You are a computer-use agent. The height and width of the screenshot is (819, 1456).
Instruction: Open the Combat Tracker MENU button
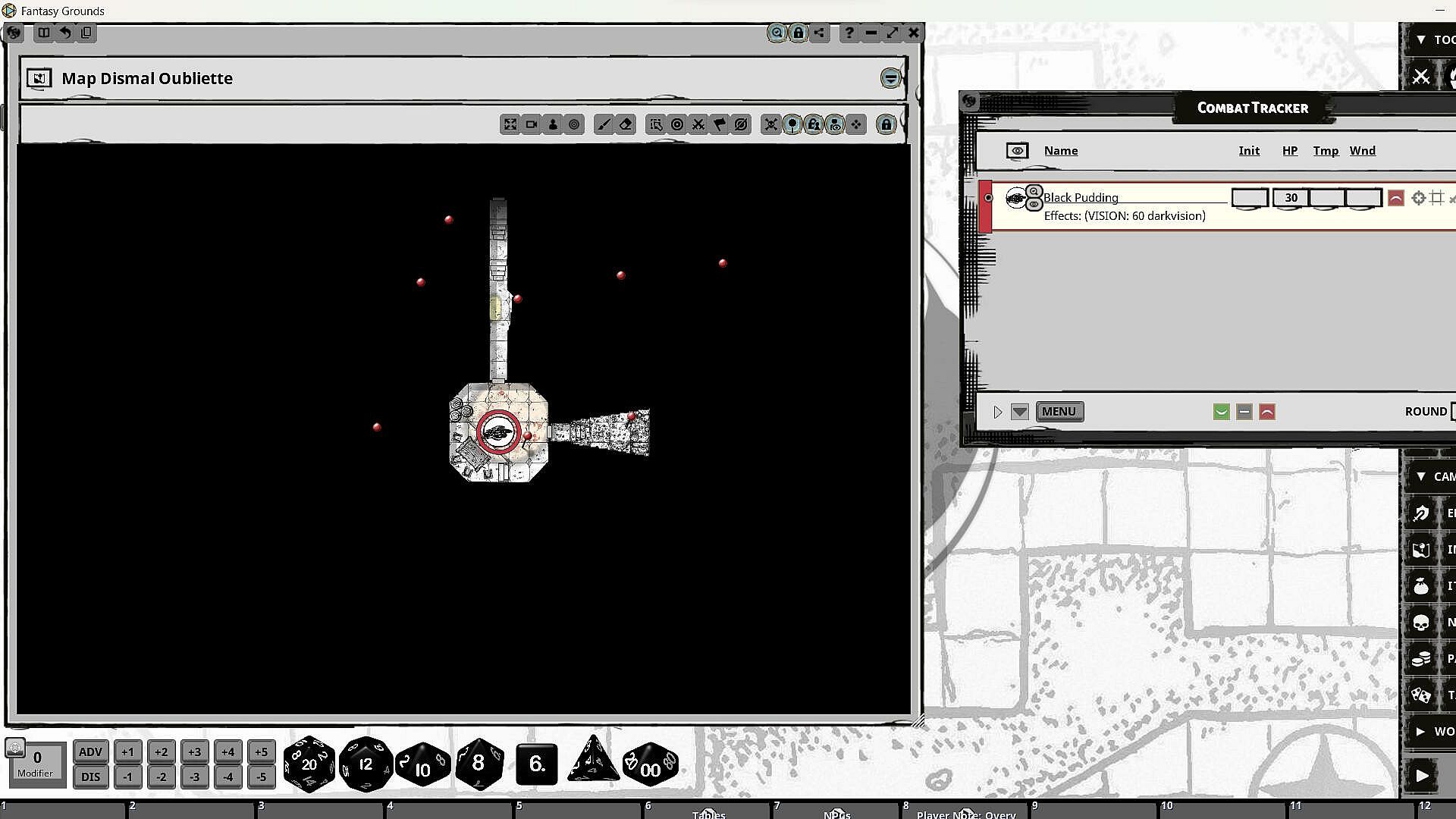[x=1059, y=412]
